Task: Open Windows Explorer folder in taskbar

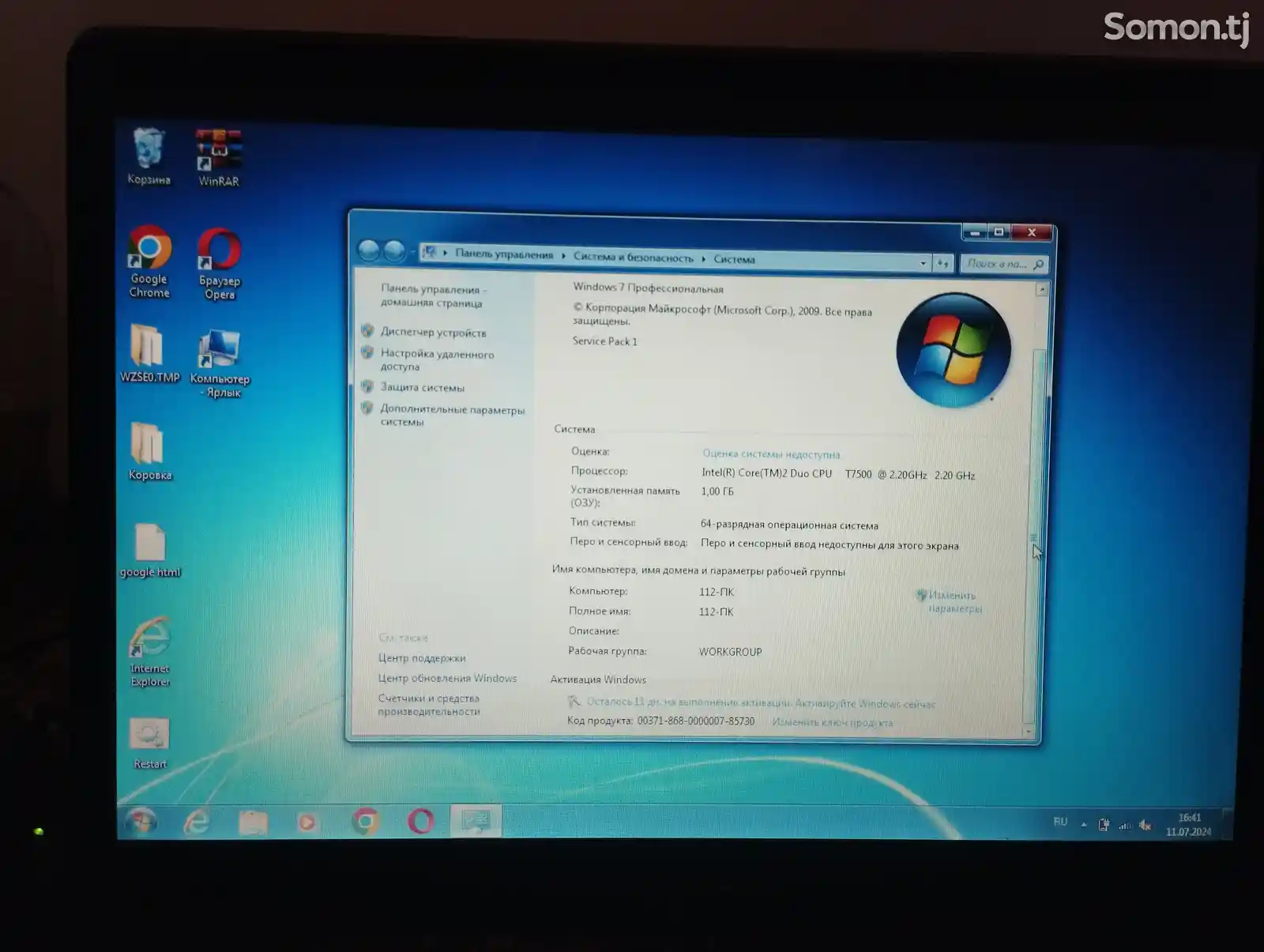Action: point(253,822)
